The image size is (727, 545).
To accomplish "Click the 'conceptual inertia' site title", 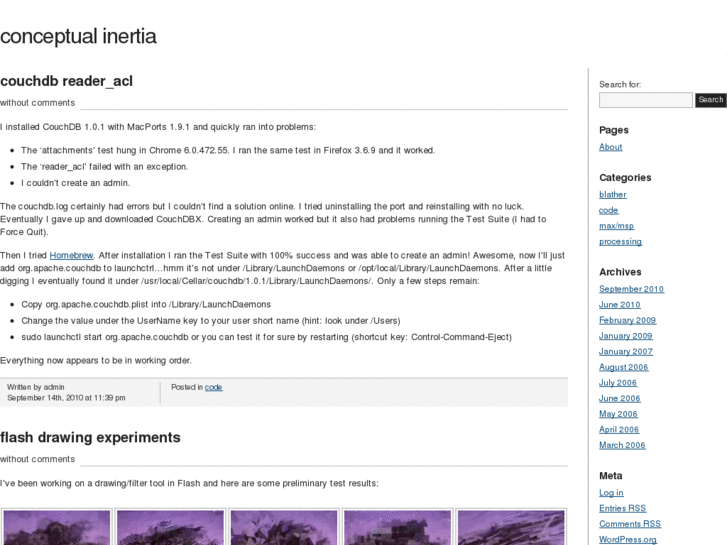I will 78,37.
